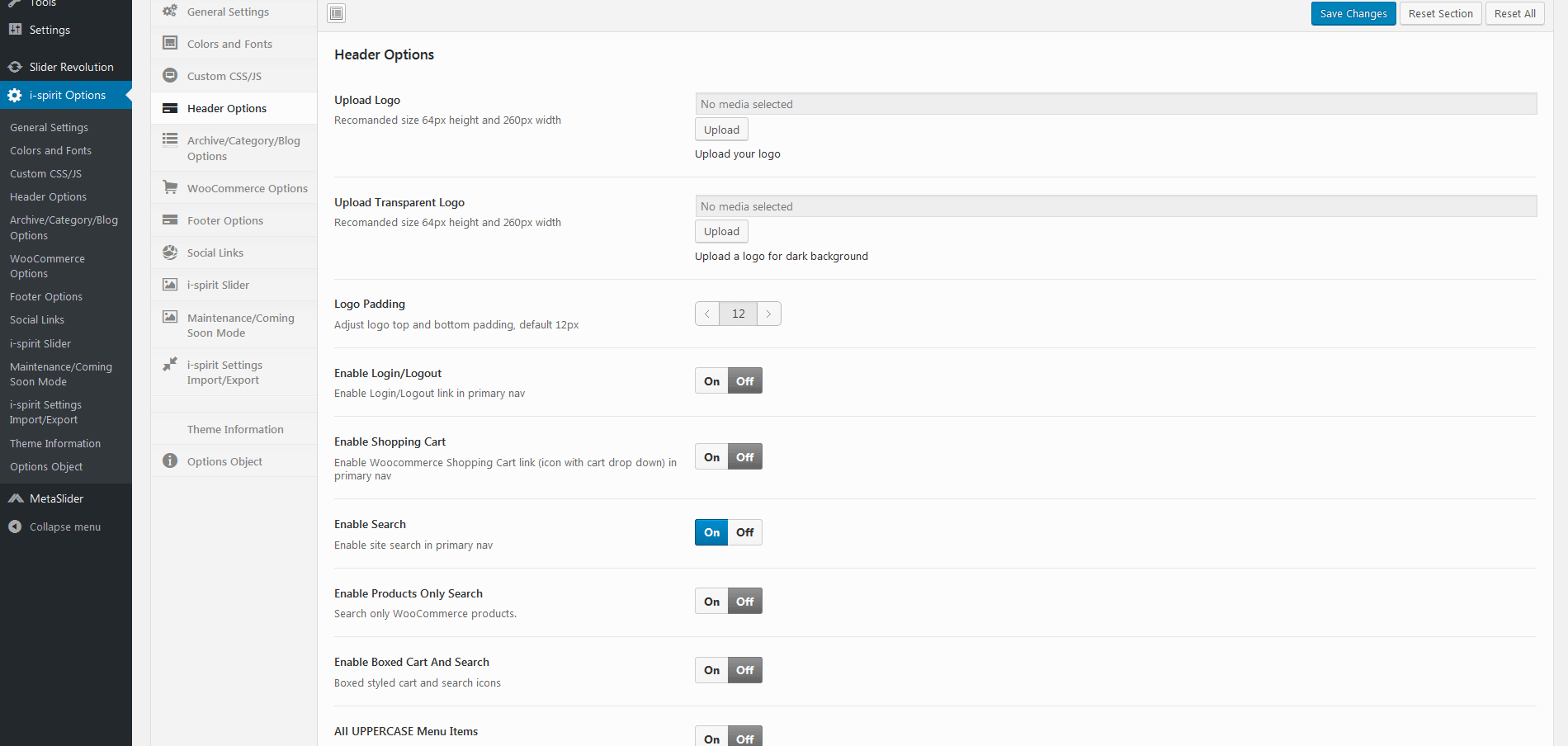
Task: Decrease Logo Padding with left arrow
Action: (x=707, y=314)
